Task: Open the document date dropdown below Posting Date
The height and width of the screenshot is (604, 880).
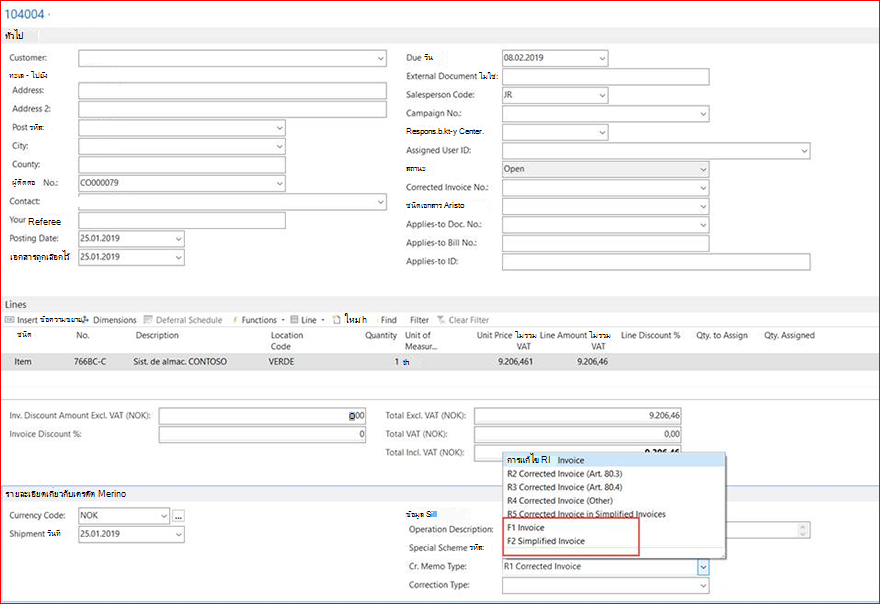Action: coord(178,258)
